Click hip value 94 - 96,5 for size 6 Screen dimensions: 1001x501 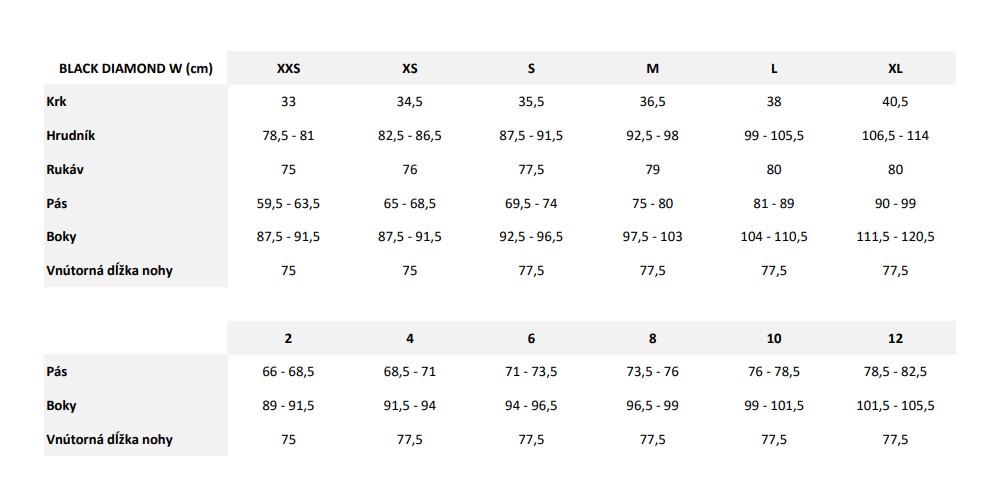531,405
